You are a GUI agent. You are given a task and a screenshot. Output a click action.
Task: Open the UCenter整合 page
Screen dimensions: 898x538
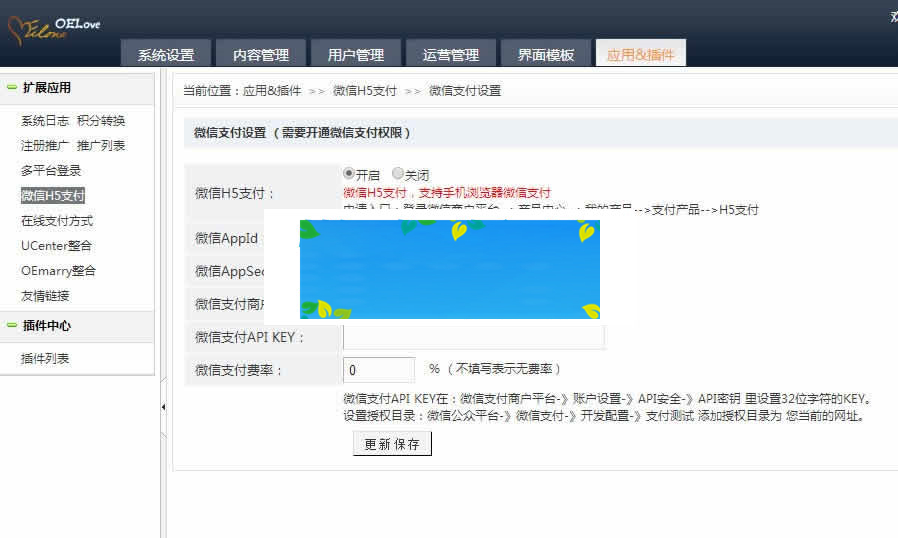click(x=57, y=246)
